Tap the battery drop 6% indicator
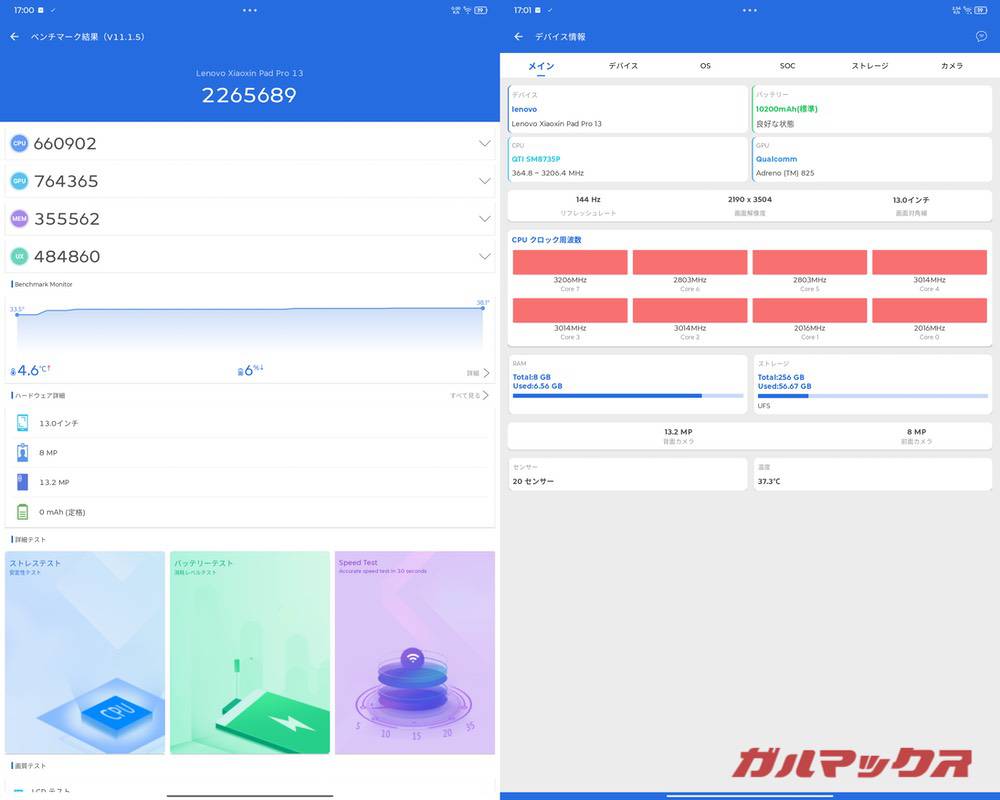 pyautogui.click(x=250, y=370)
